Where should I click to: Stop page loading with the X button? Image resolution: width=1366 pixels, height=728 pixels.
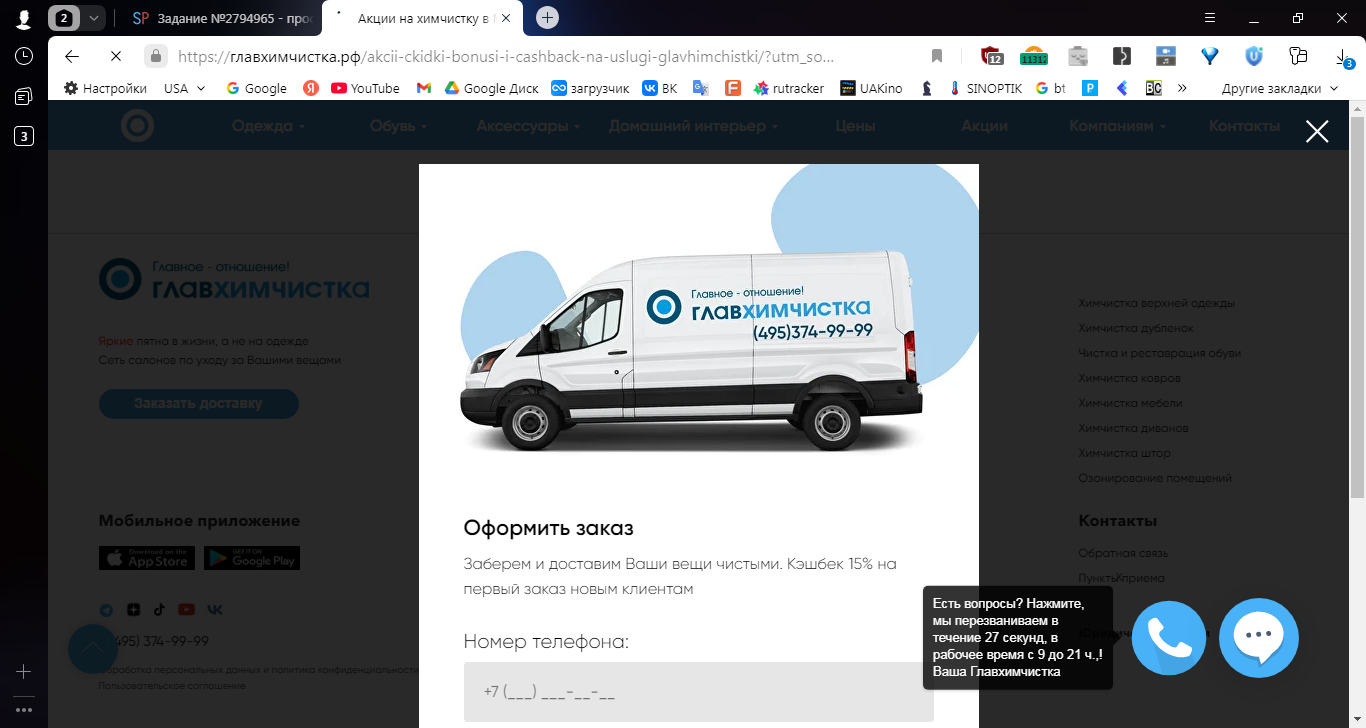point(115,56)
